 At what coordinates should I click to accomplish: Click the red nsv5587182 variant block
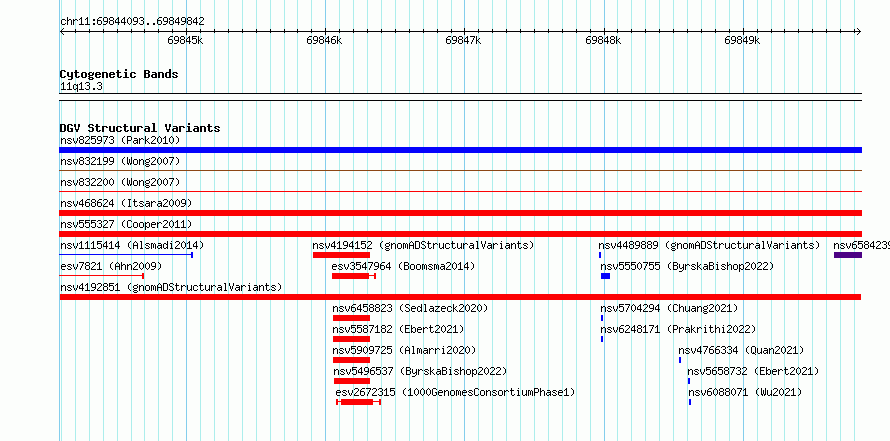pos(351,339)
